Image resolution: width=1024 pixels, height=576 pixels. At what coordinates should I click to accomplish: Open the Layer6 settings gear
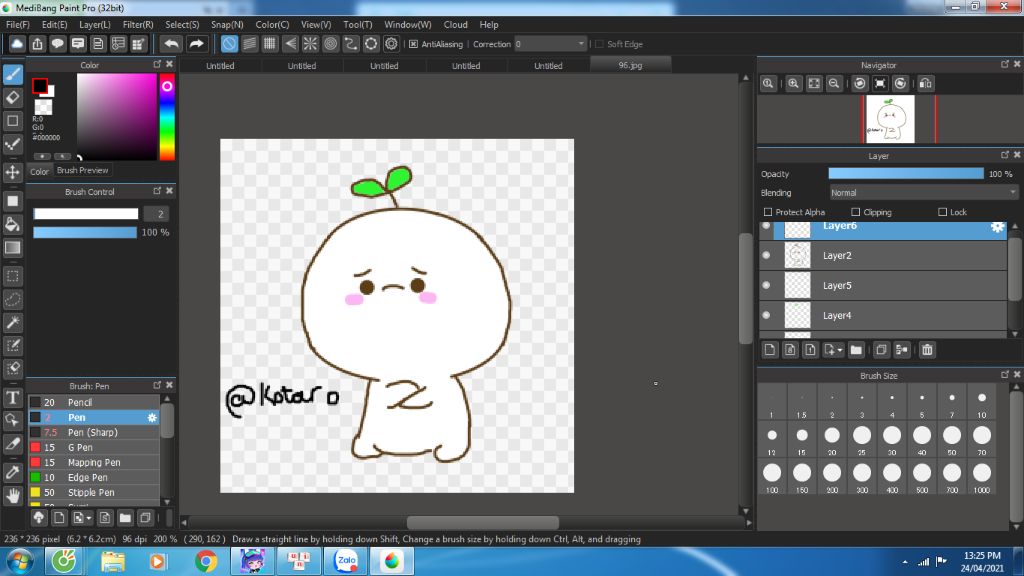point(997,227)
